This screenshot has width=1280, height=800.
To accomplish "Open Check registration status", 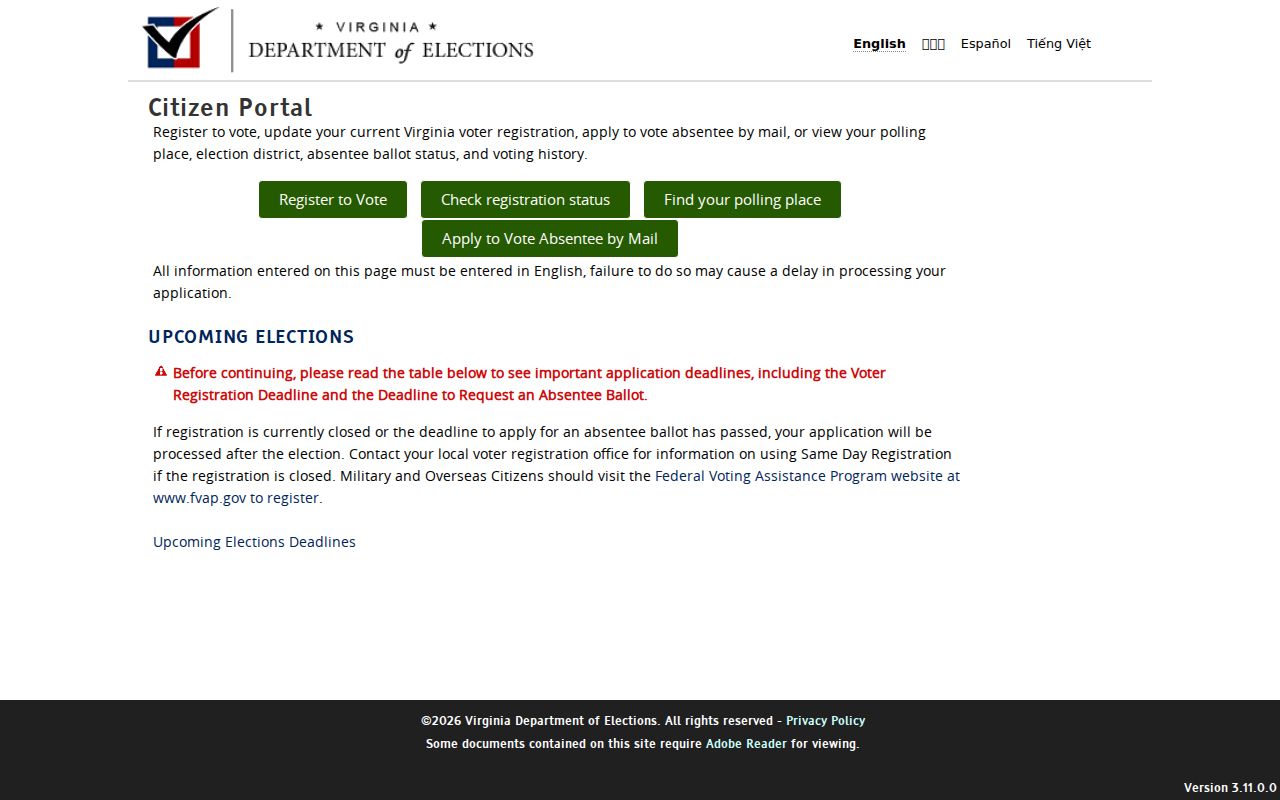I will (525, 199).
